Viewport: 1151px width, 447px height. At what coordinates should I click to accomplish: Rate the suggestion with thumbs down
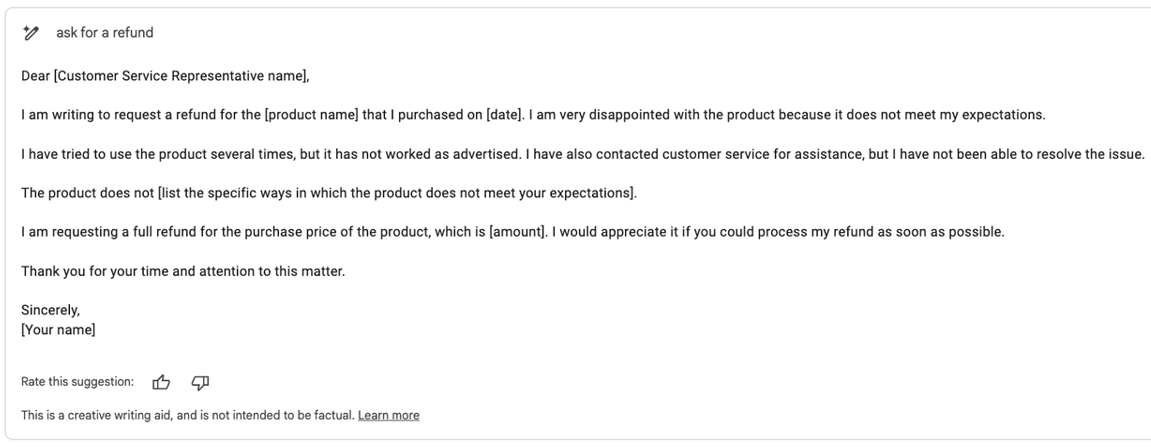(x=200, y=382)
